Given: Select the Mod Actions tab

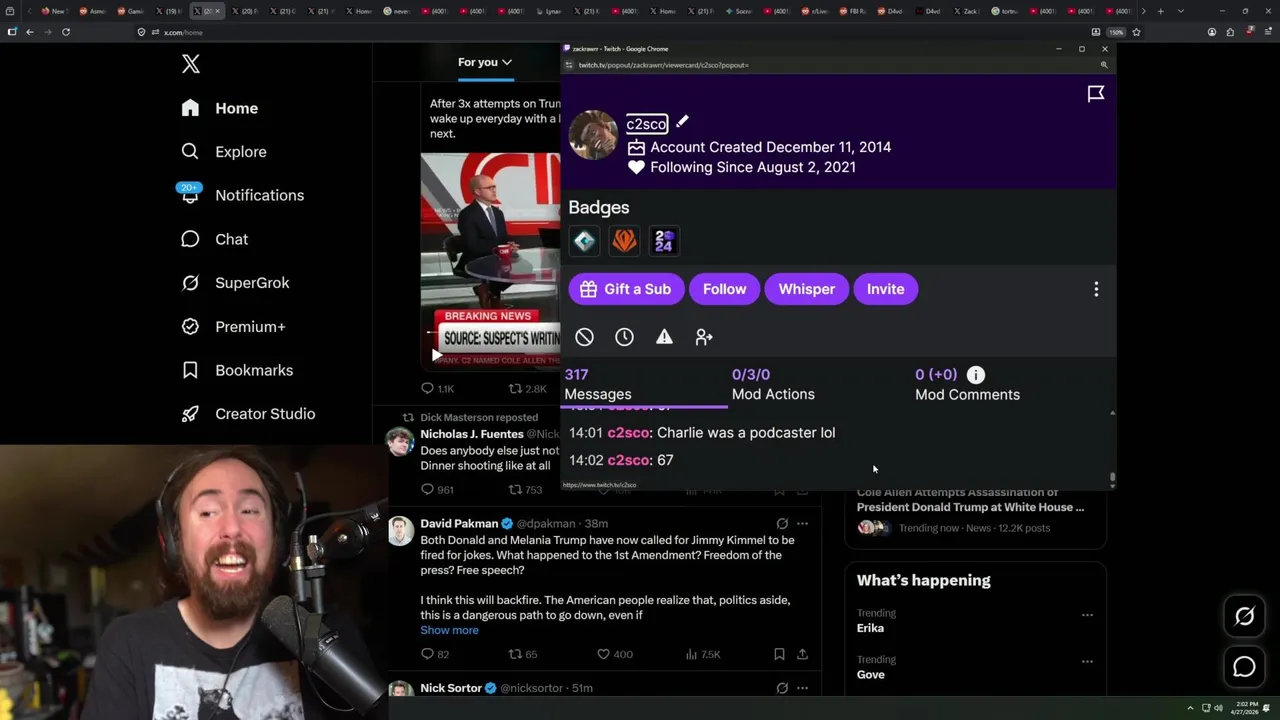Looking at the screenshot, I should 773,385.
